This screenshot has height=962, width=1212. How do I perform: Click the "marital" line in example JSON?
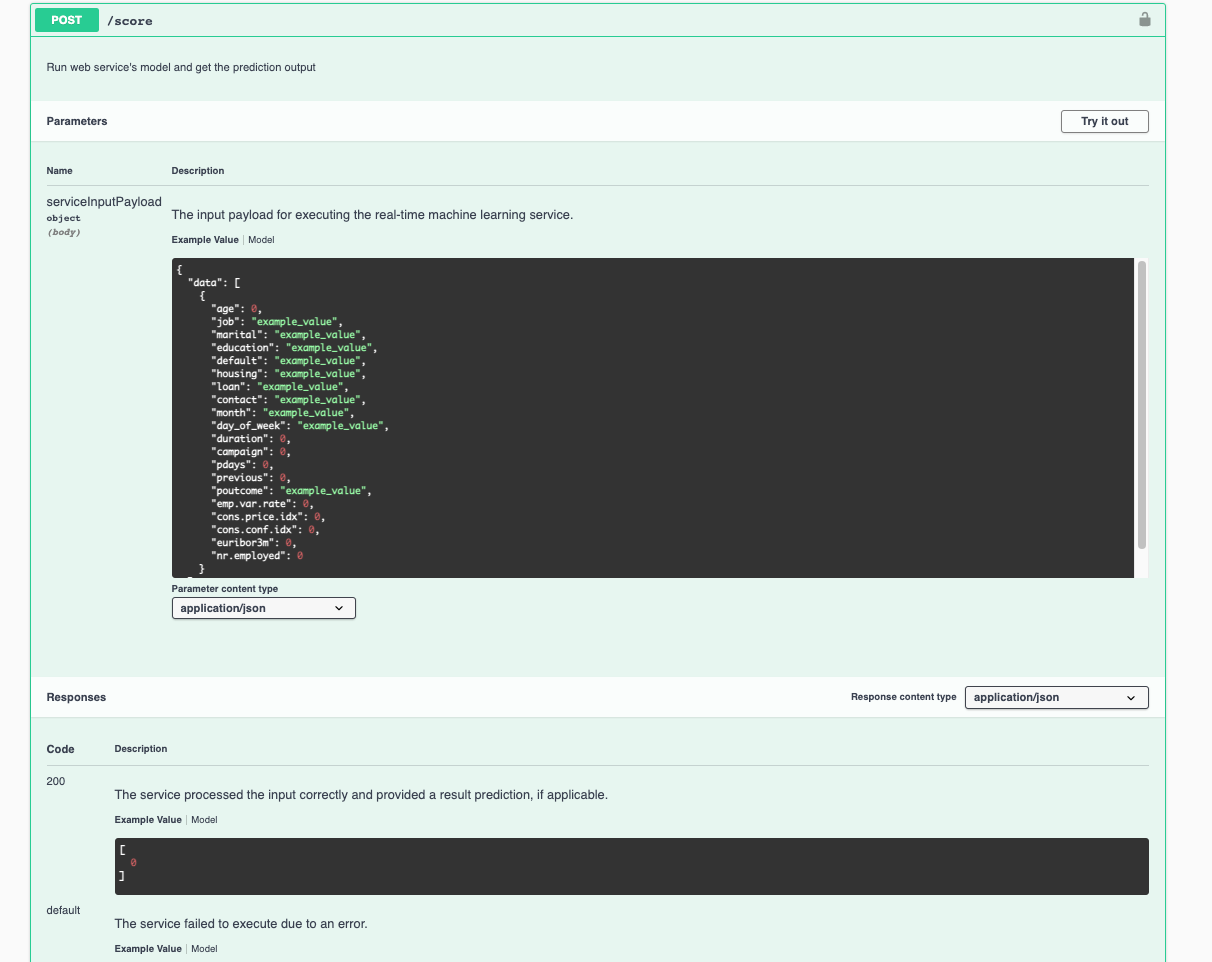click(289, 335)
